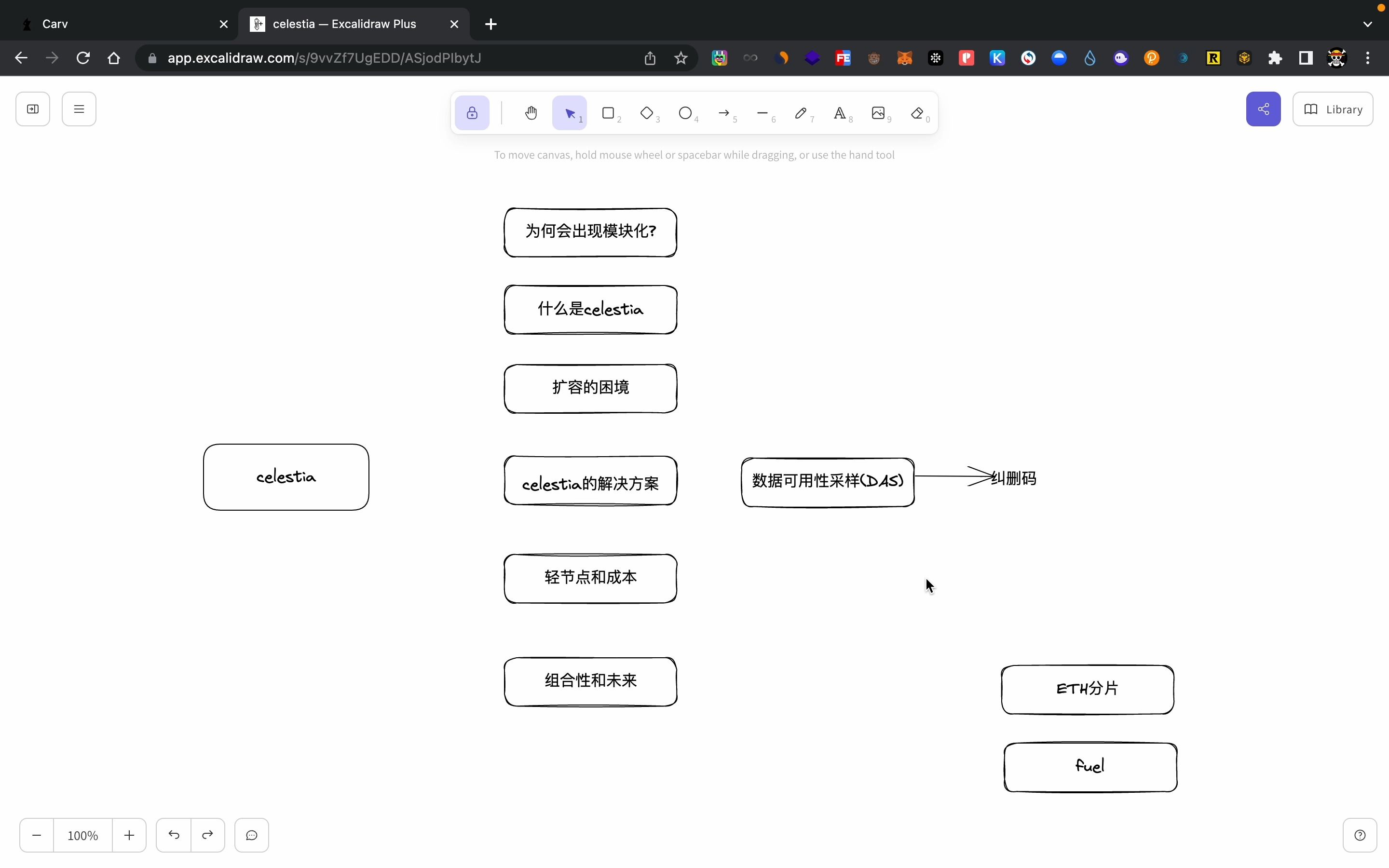Select the Draw pencil tool

pyautogui.click(x=801, y=112)
